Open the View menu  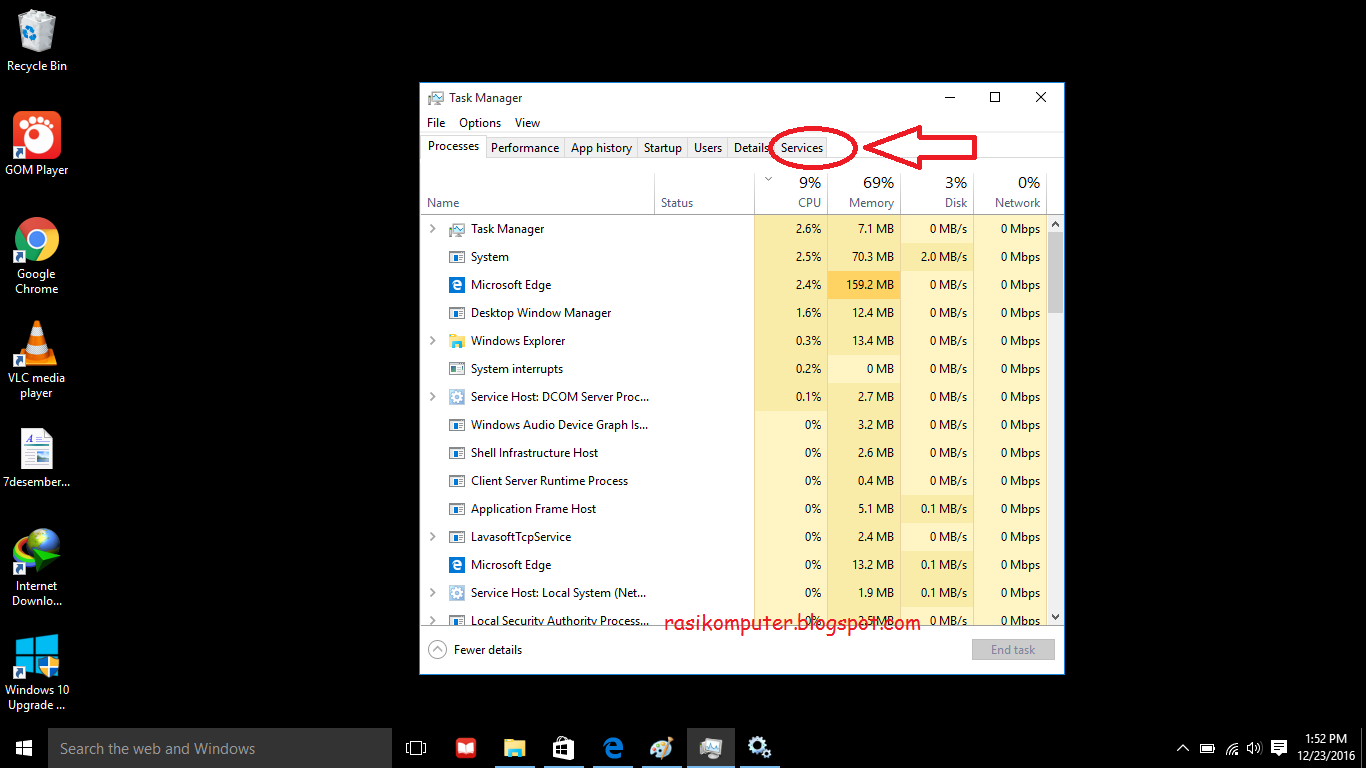click(527, 123)
